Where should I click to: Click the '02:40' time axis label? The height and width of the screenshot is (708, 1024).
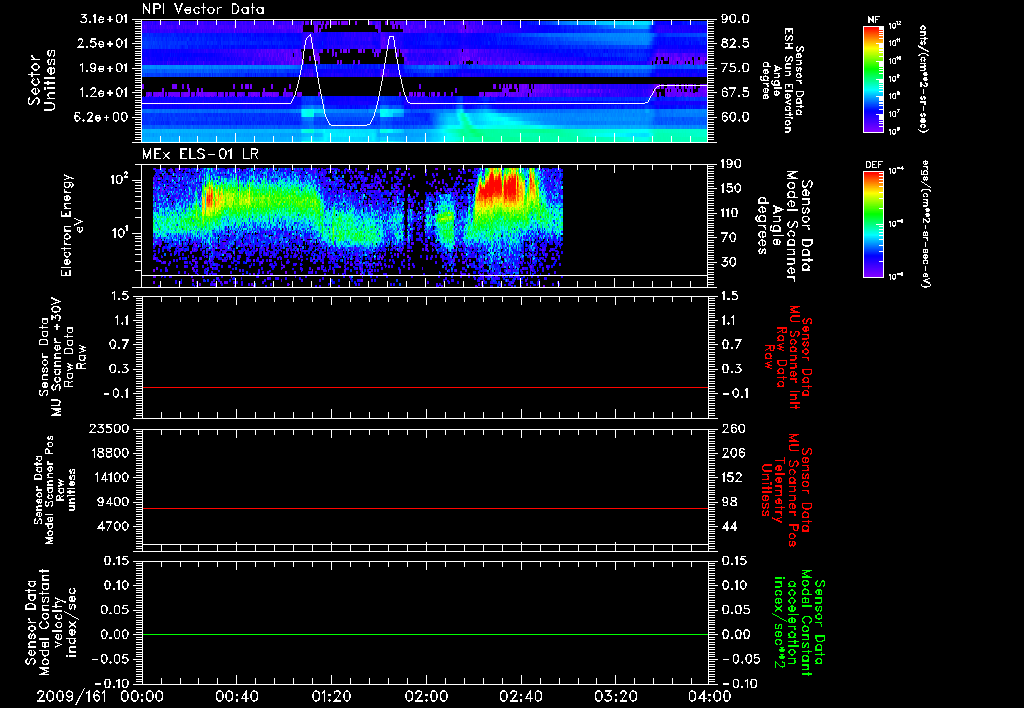click(520, 697)
